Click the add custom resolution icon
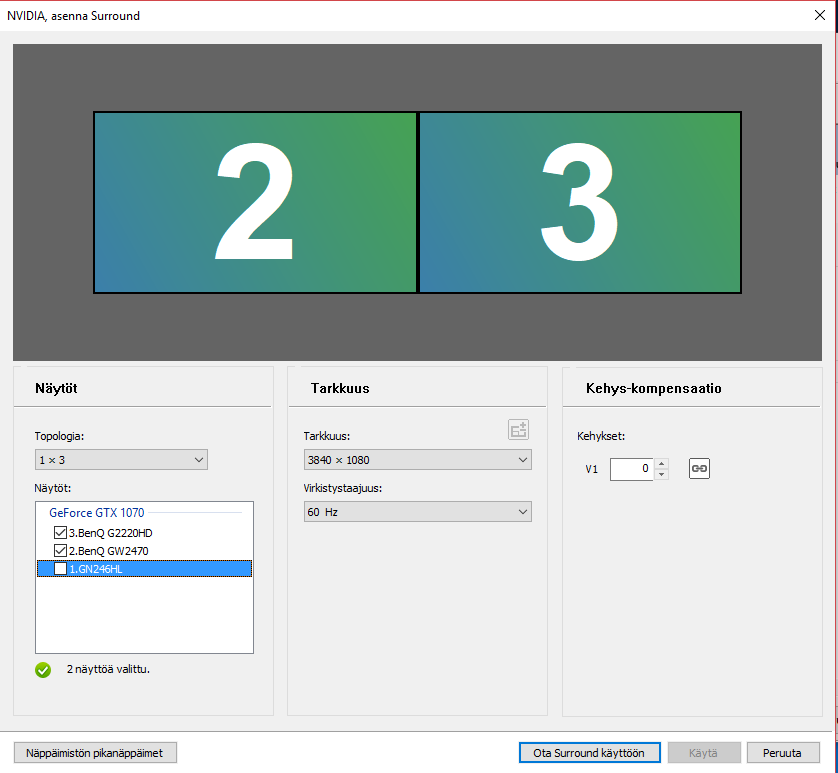 tap(518, 430)
